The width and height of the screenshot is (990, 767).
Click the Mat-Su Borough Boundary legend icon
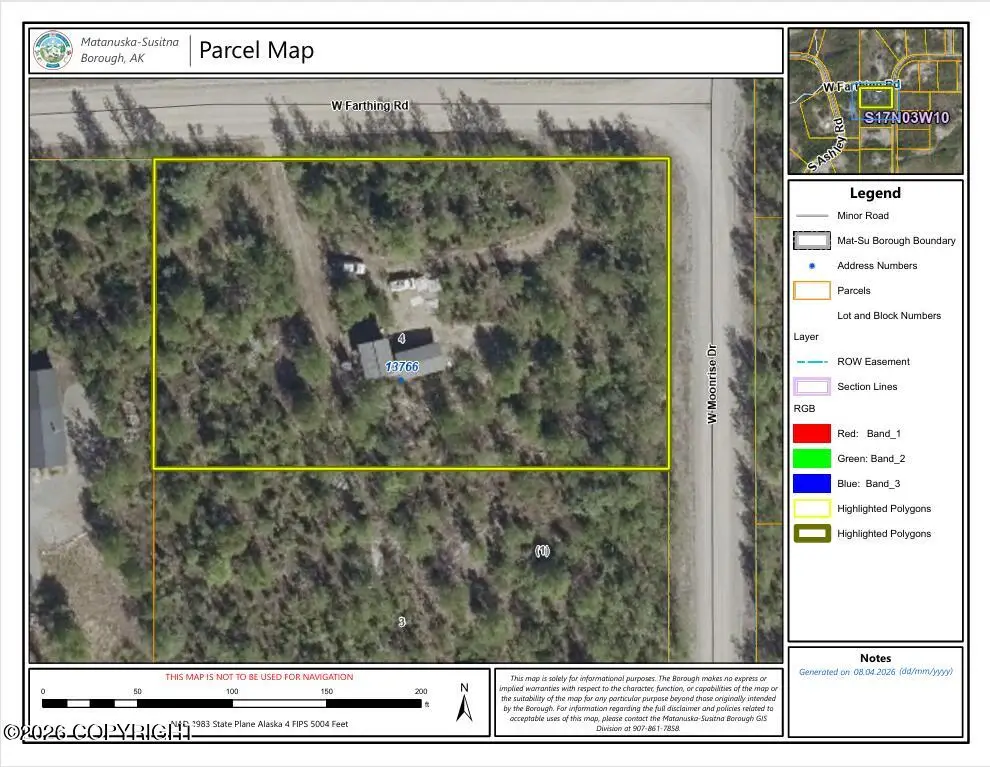coord(810,240)
